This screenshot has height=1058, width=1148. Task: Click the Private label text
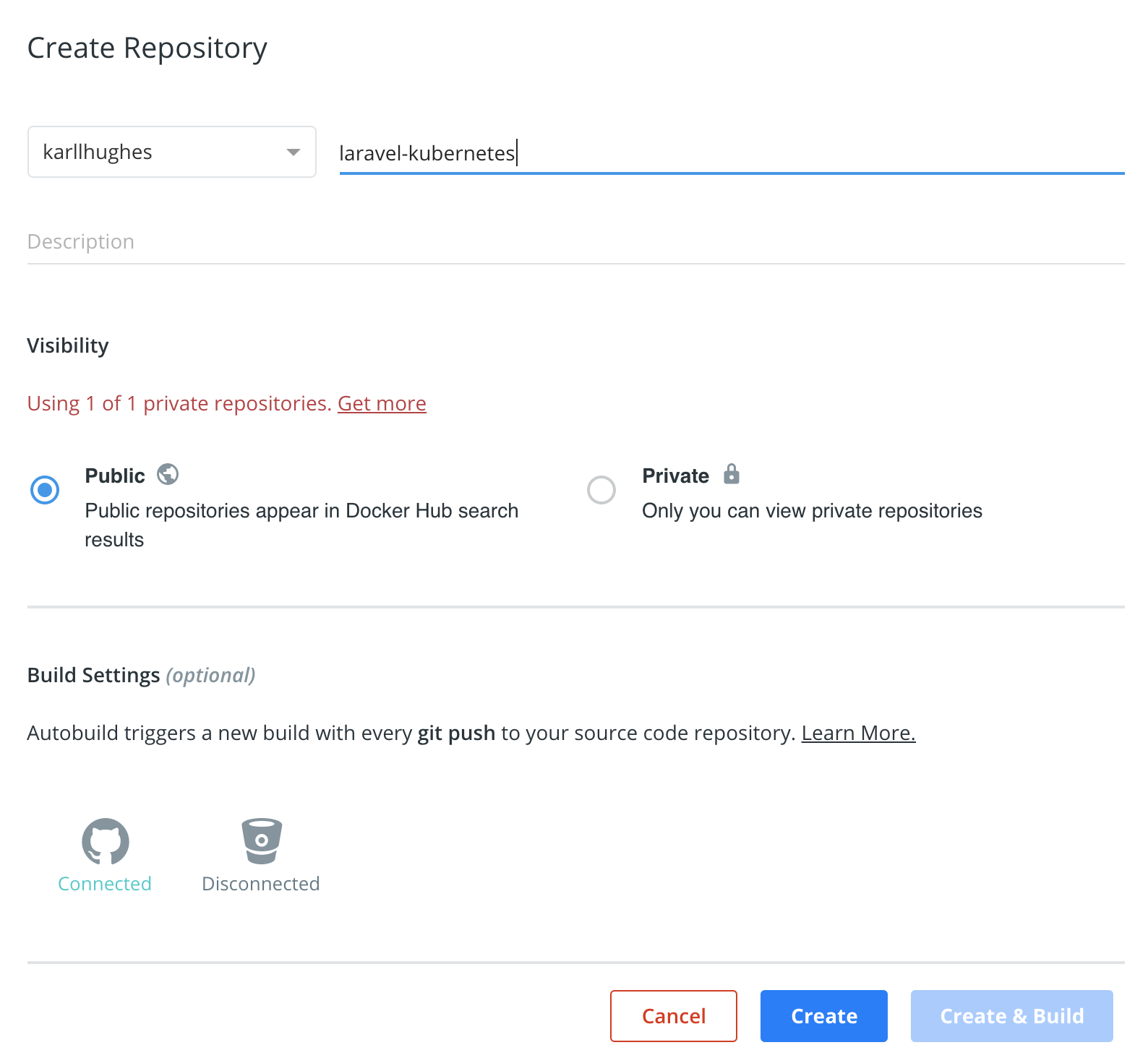coord(676,476)
